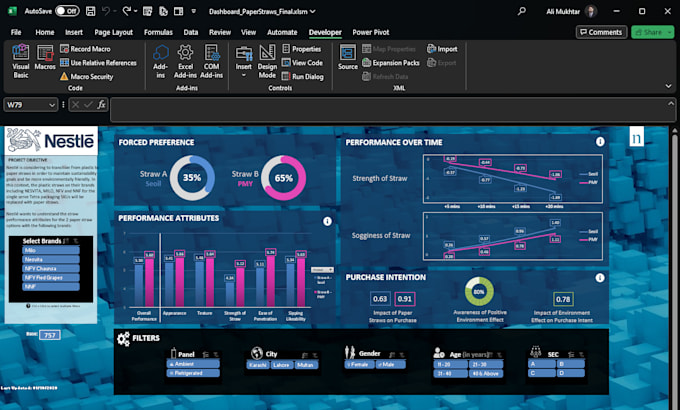Open the search box icon
The height and width of the screenshot is (410, 680).
click(522, 11)
